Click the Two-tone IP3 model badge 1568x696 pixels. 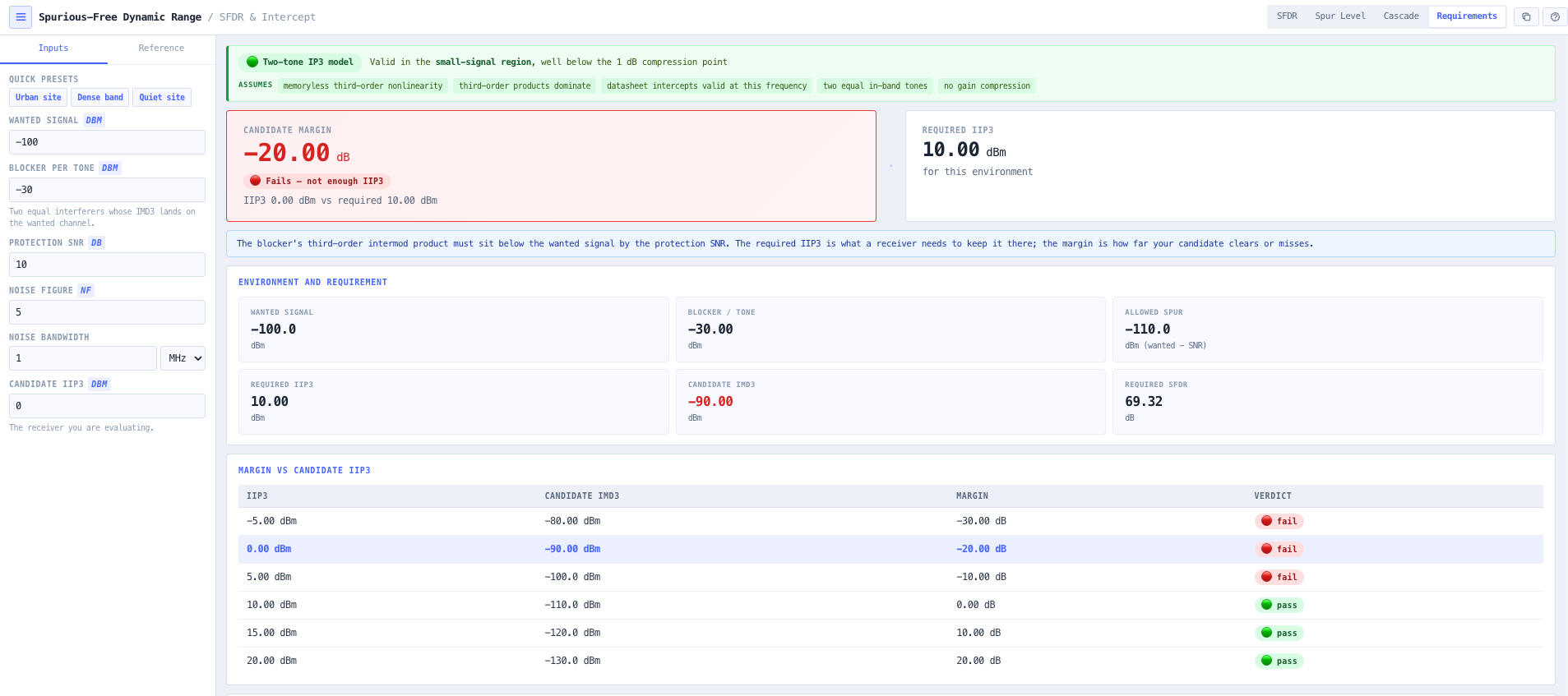pyautogui.click(x=300, y=62)
